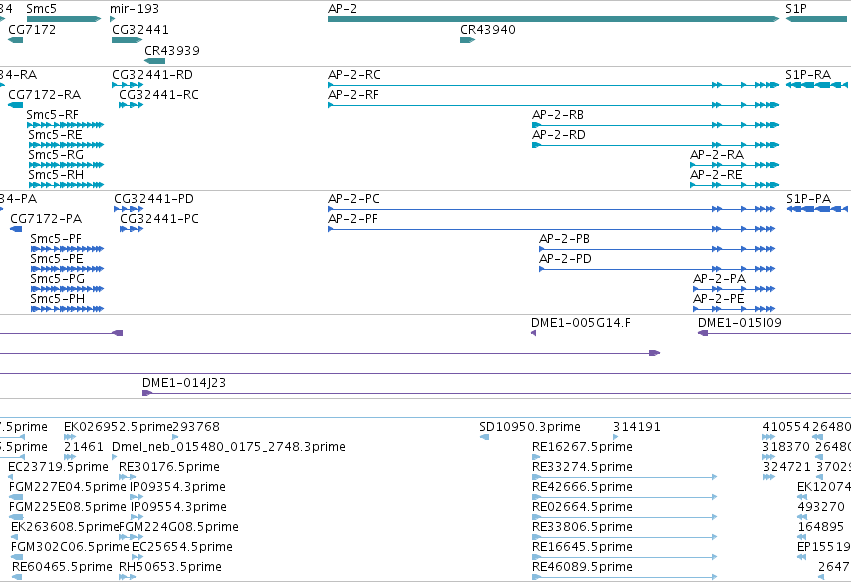Screen dimensions: 851x582
Task: Select the RH50653.5prime EST
Action: coord(128,577)
